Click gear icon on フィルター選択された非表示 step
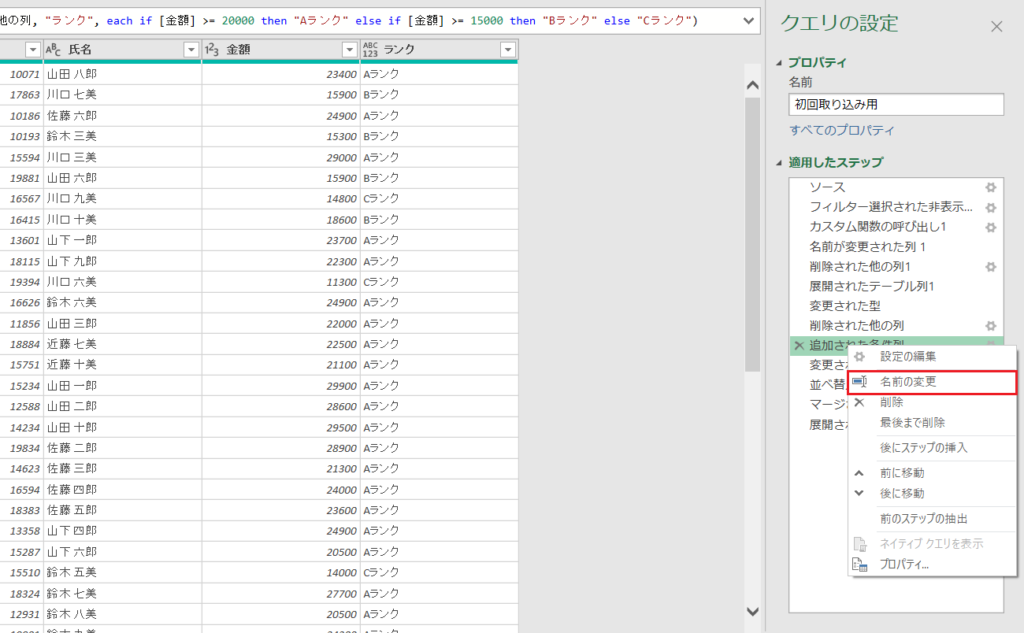1024x633 pixels. [990, 207]
